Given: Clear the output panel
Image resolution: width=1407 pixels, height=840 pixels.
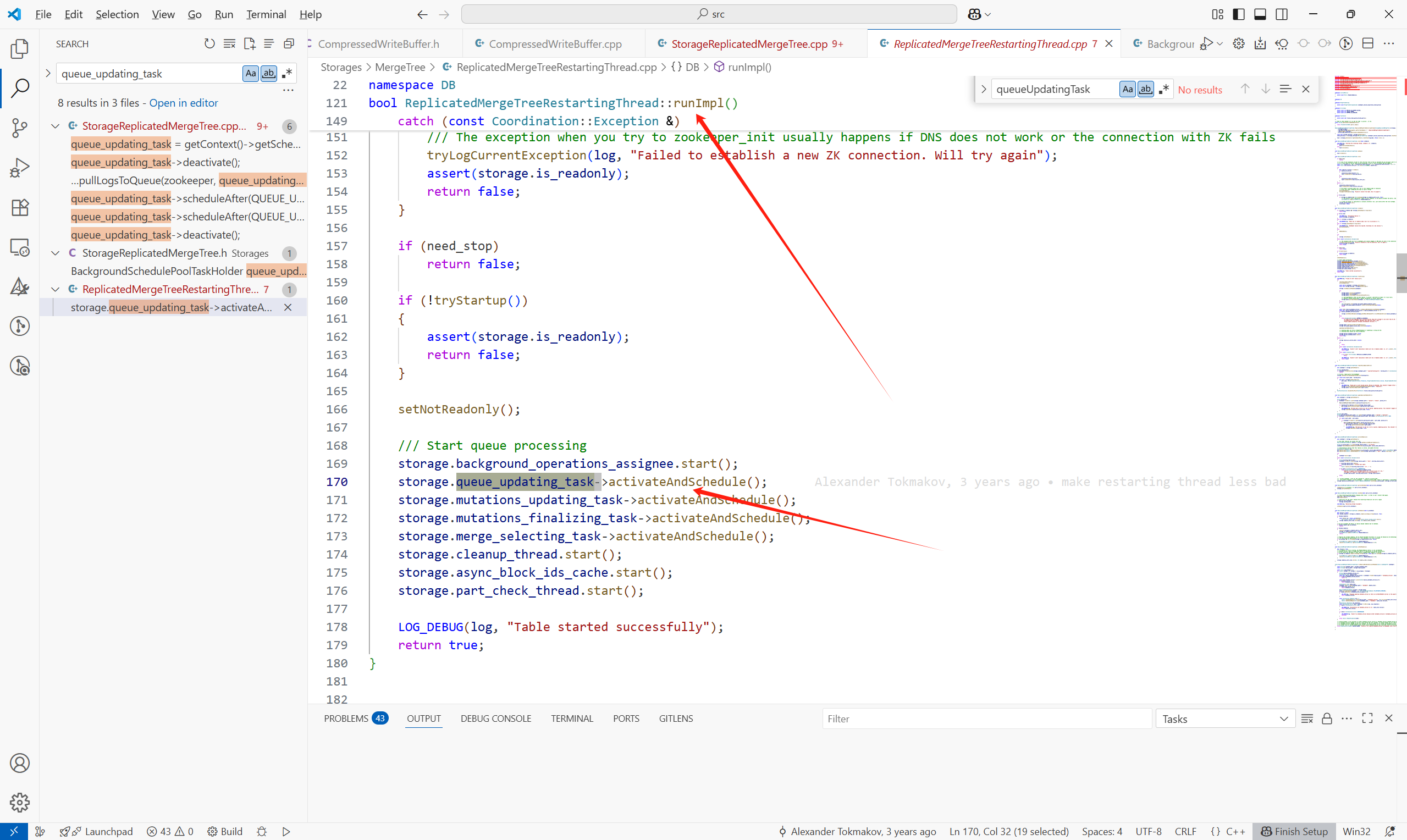Looking at the screenshot, I should 1307,719.
